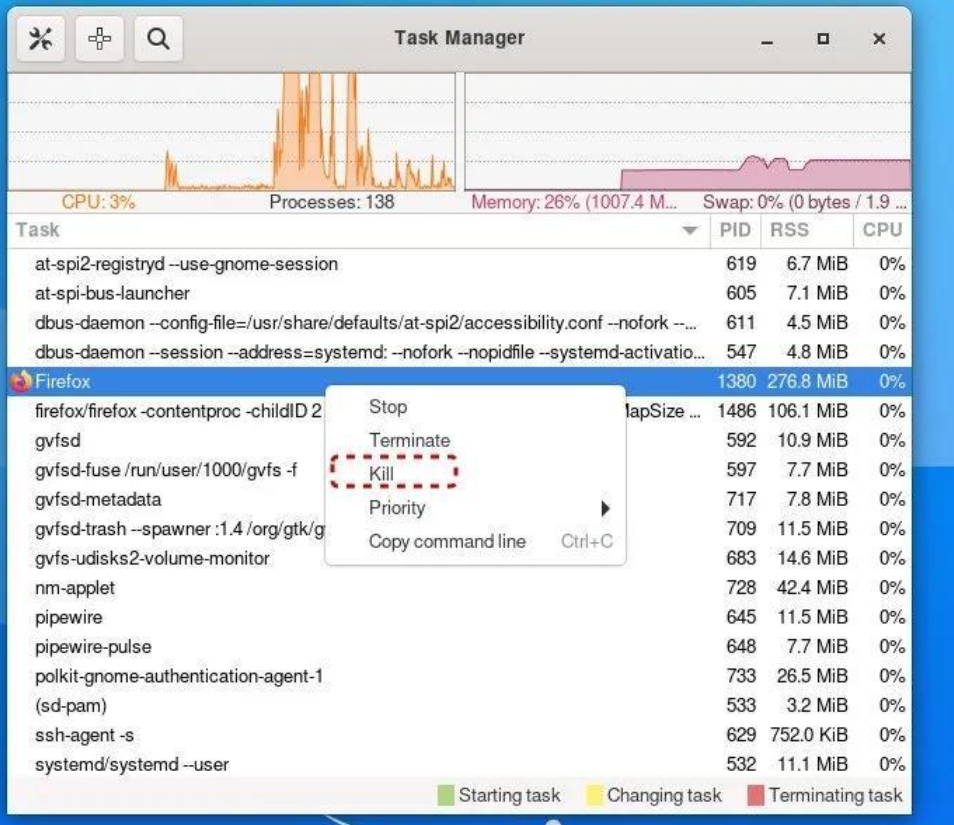Maximize the Task Manager window
Viewport: 954px width, 825px height.
(823, 40)
